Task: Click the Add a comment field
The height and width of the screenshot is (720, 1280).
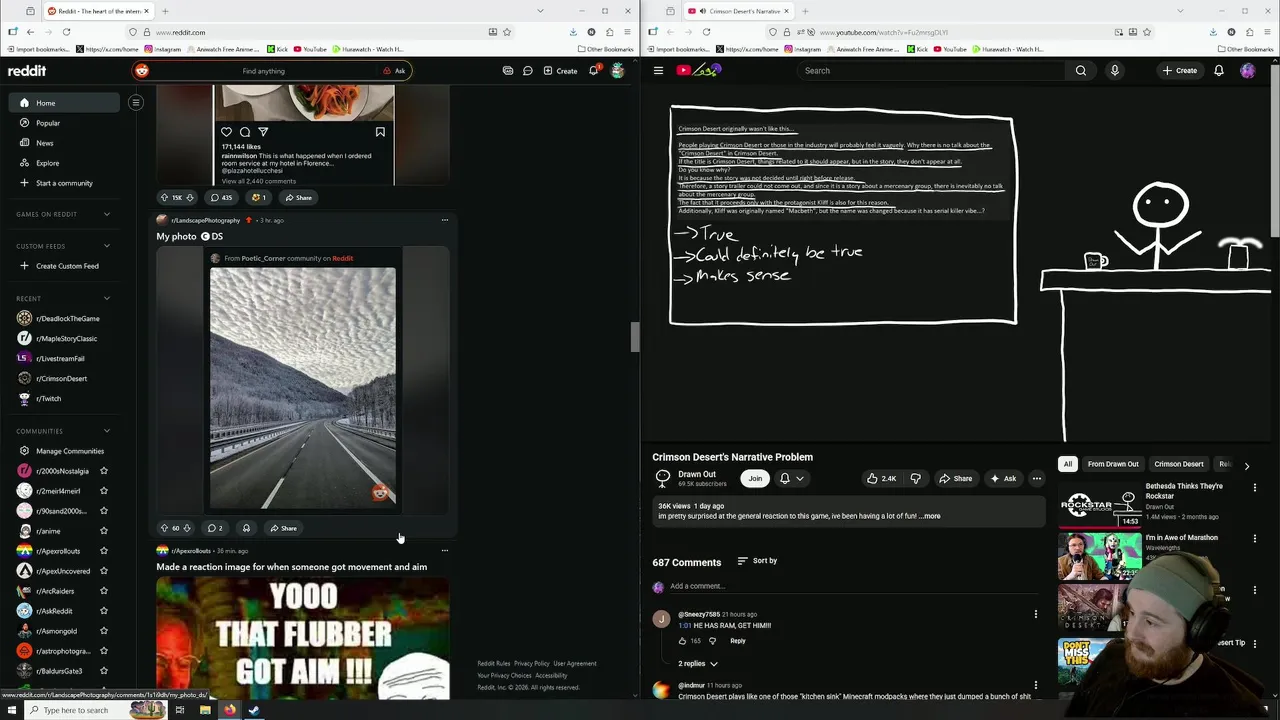Action: tap(855, 587)
